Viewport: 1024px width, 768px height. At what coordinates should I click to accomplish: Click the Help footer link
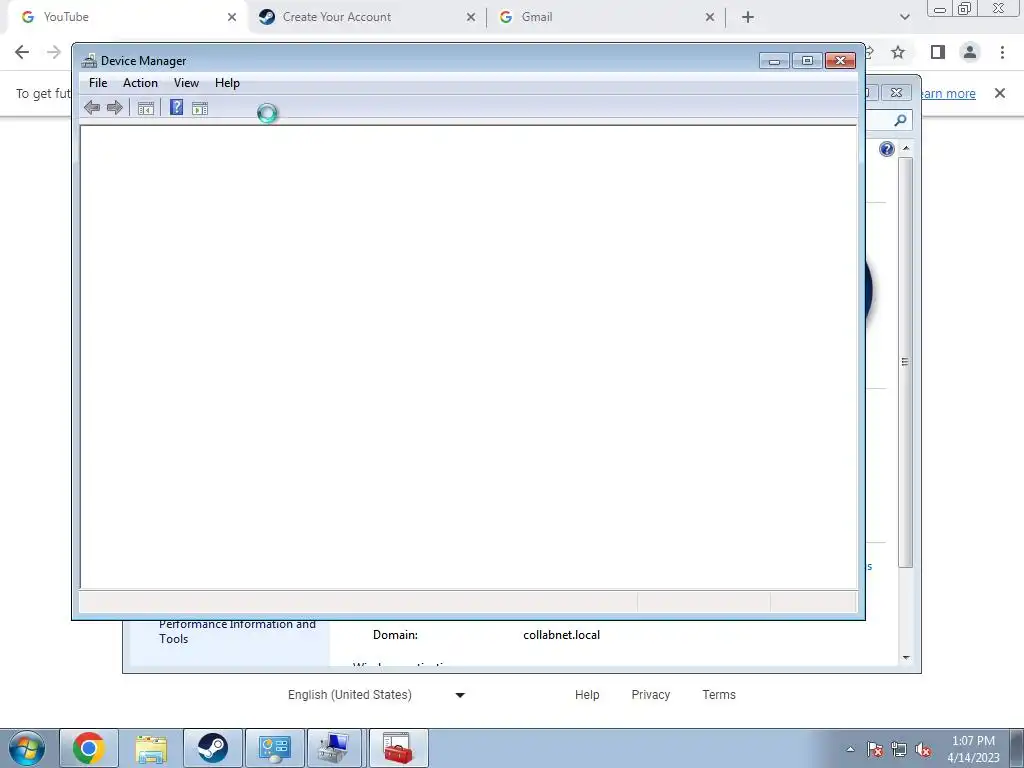tap(587, 695)
